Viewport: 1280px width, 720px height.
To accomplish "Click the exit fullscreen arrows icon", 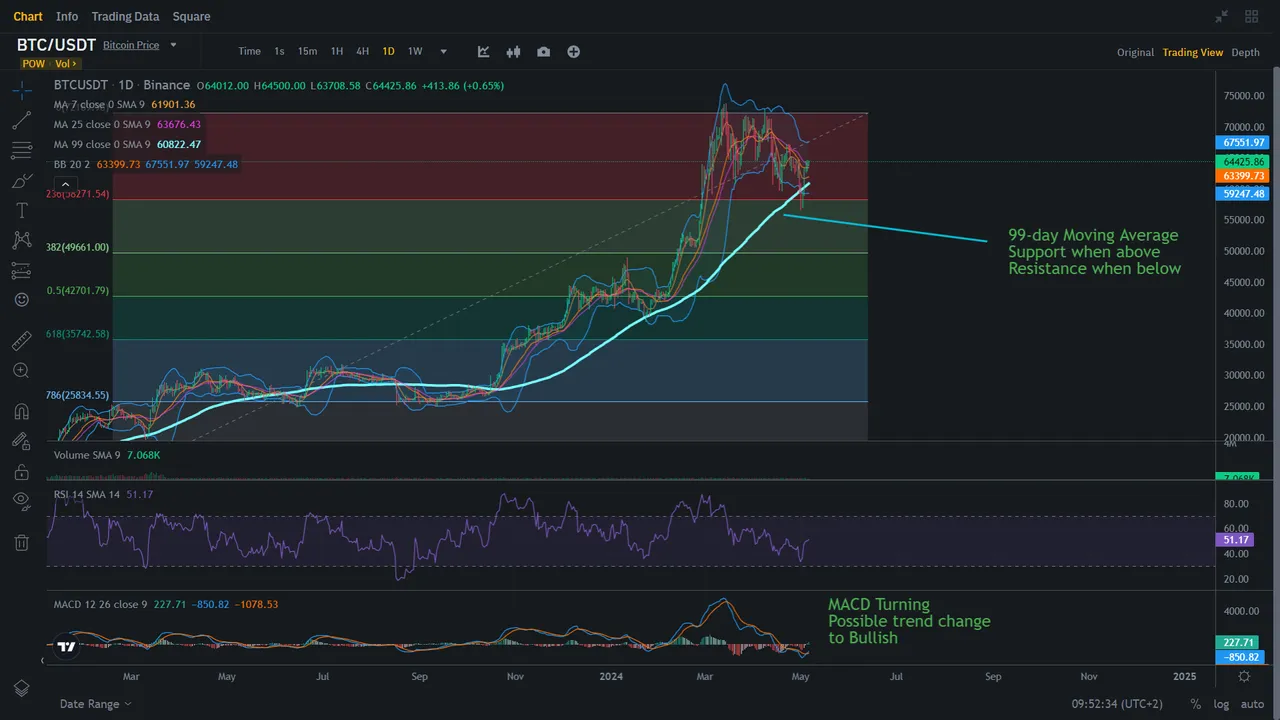I will click(1221, 16).
